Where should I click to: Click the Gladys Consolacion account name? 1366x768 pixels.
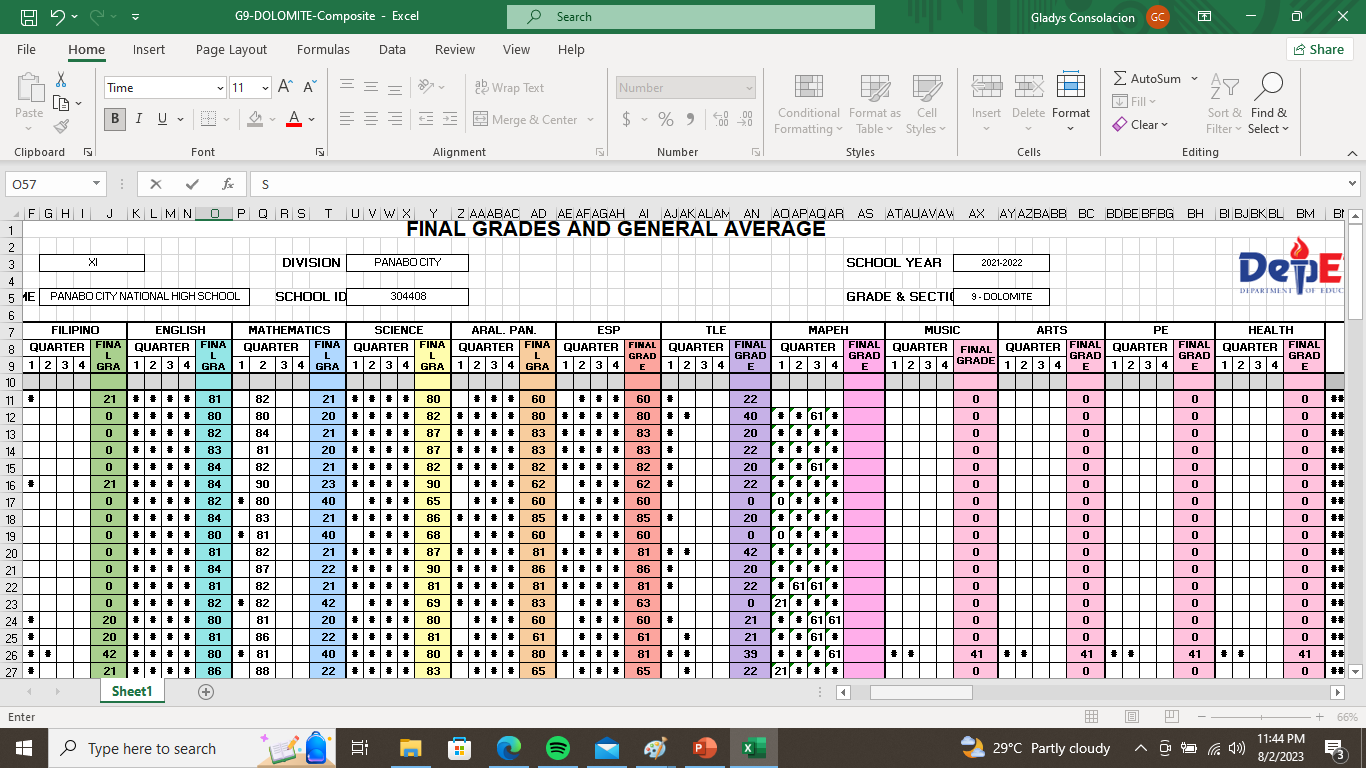(1083, 17)
